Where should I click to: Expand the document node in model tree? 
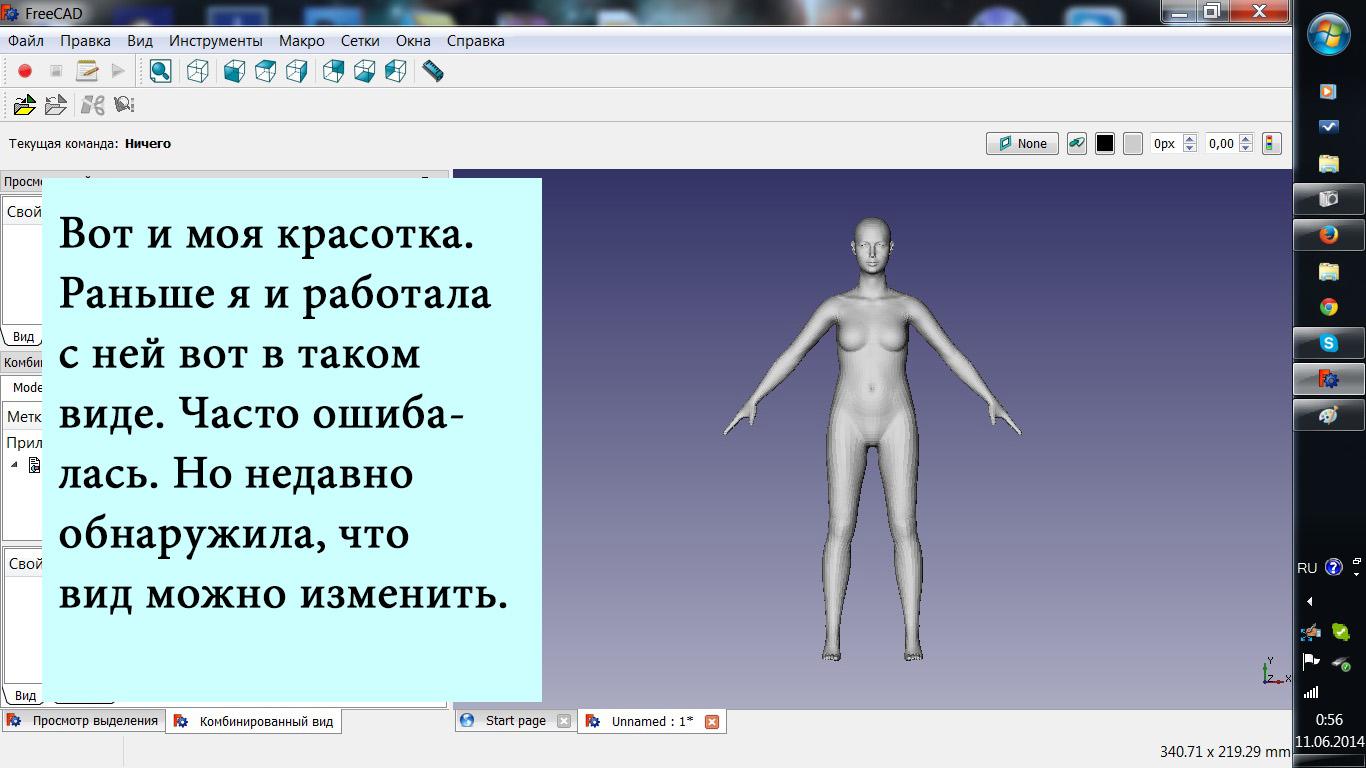pos(14,464)
